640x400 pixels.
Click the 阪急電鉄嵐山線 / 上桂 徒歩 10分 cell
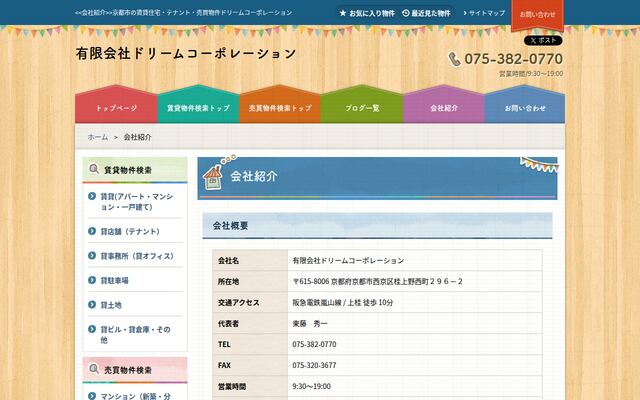(415, 302)
